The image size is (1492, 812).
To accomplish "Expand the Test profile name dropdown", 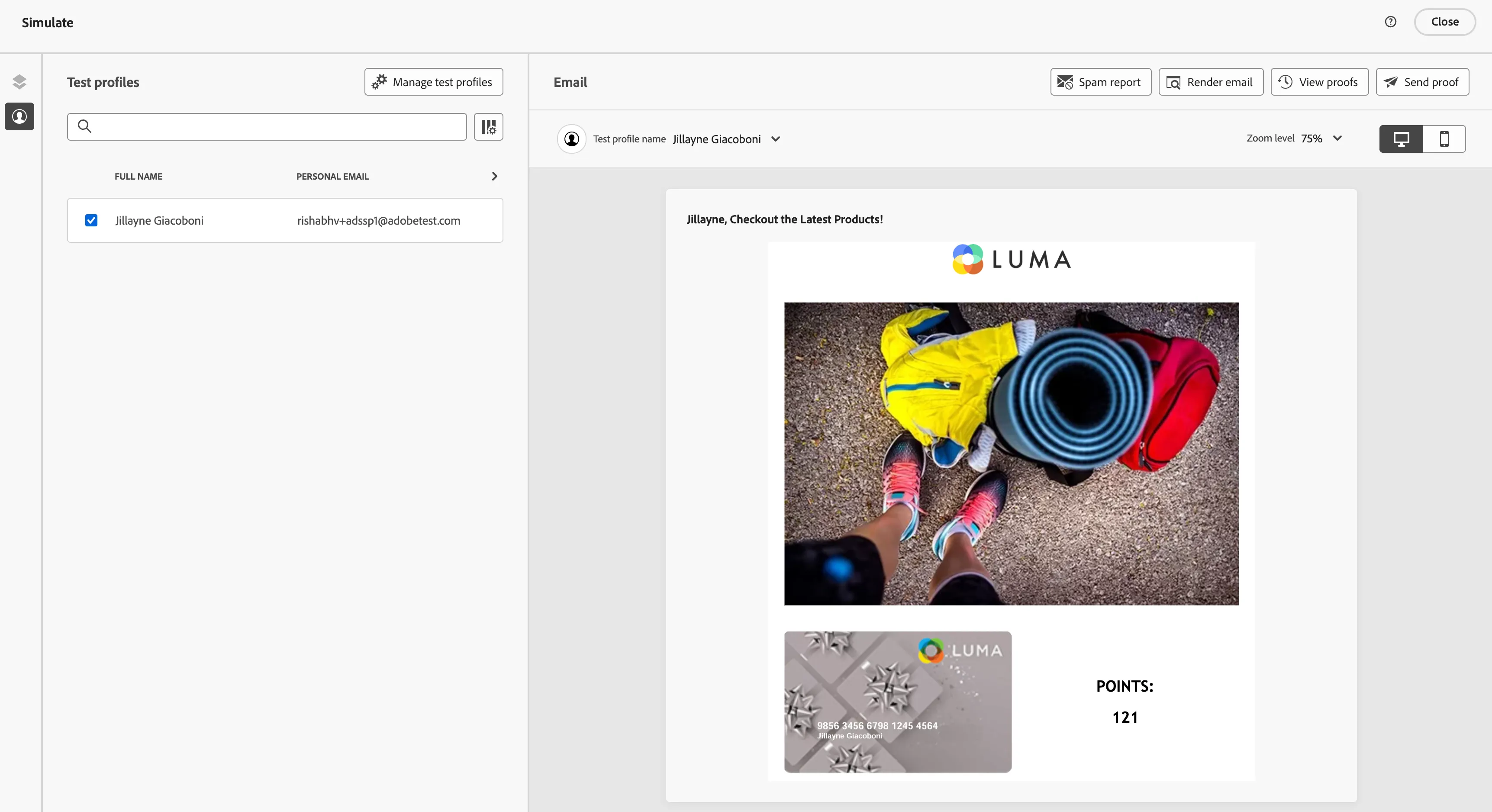I will [x=776, y=139].
